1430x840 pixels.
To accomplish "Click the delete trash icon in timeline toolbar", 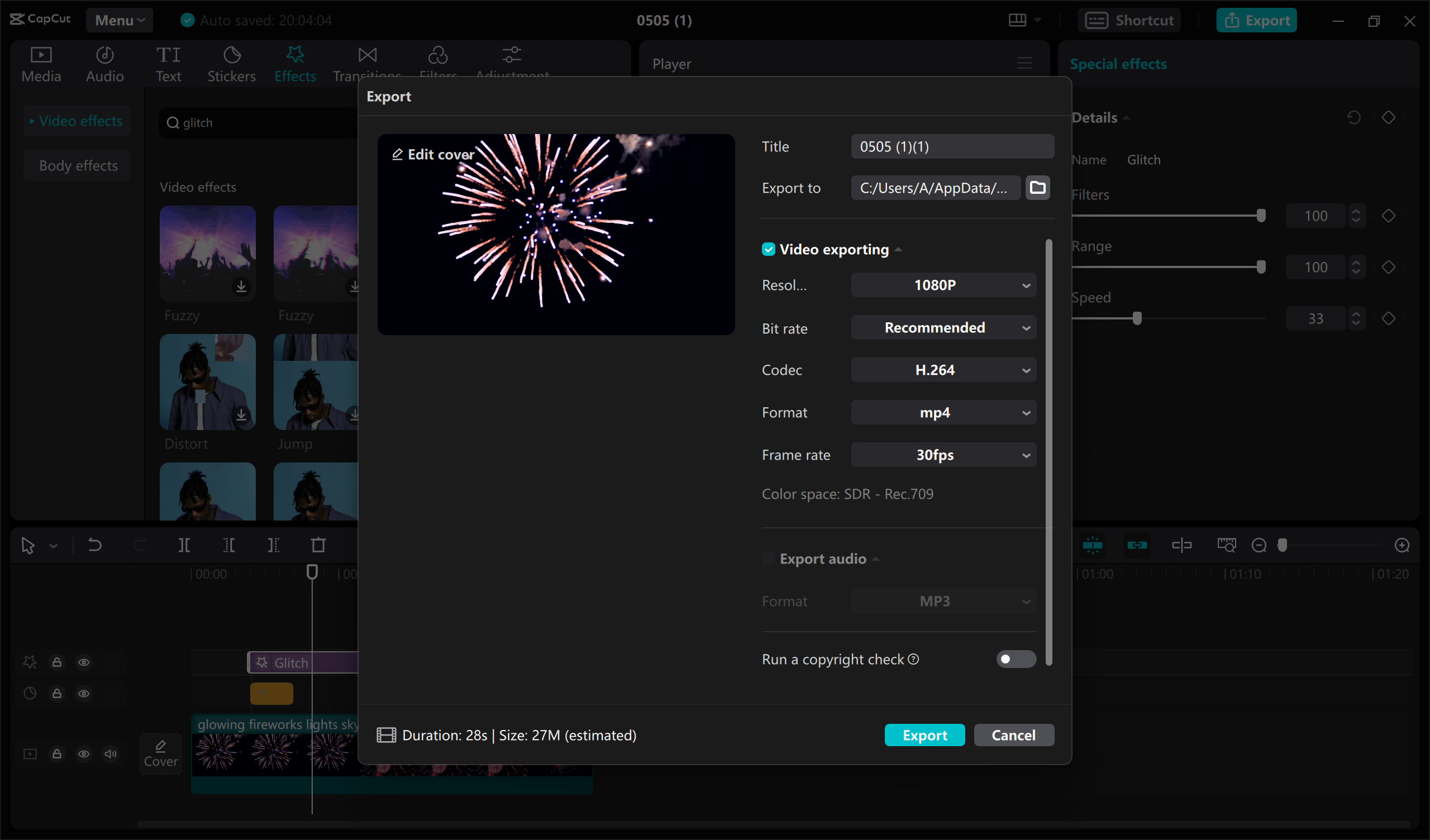I will pyautogui.click(x=318, y=545).
